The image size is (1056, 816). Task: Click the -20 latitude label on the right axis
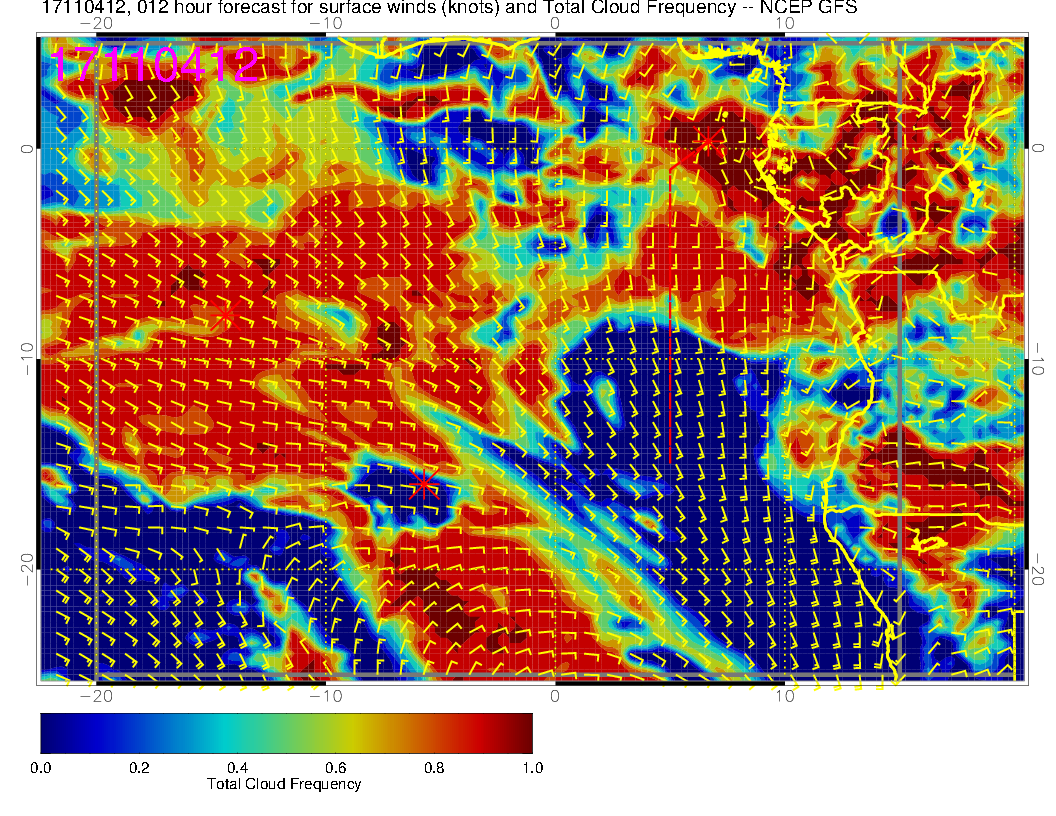click(x=1038, y=570)
